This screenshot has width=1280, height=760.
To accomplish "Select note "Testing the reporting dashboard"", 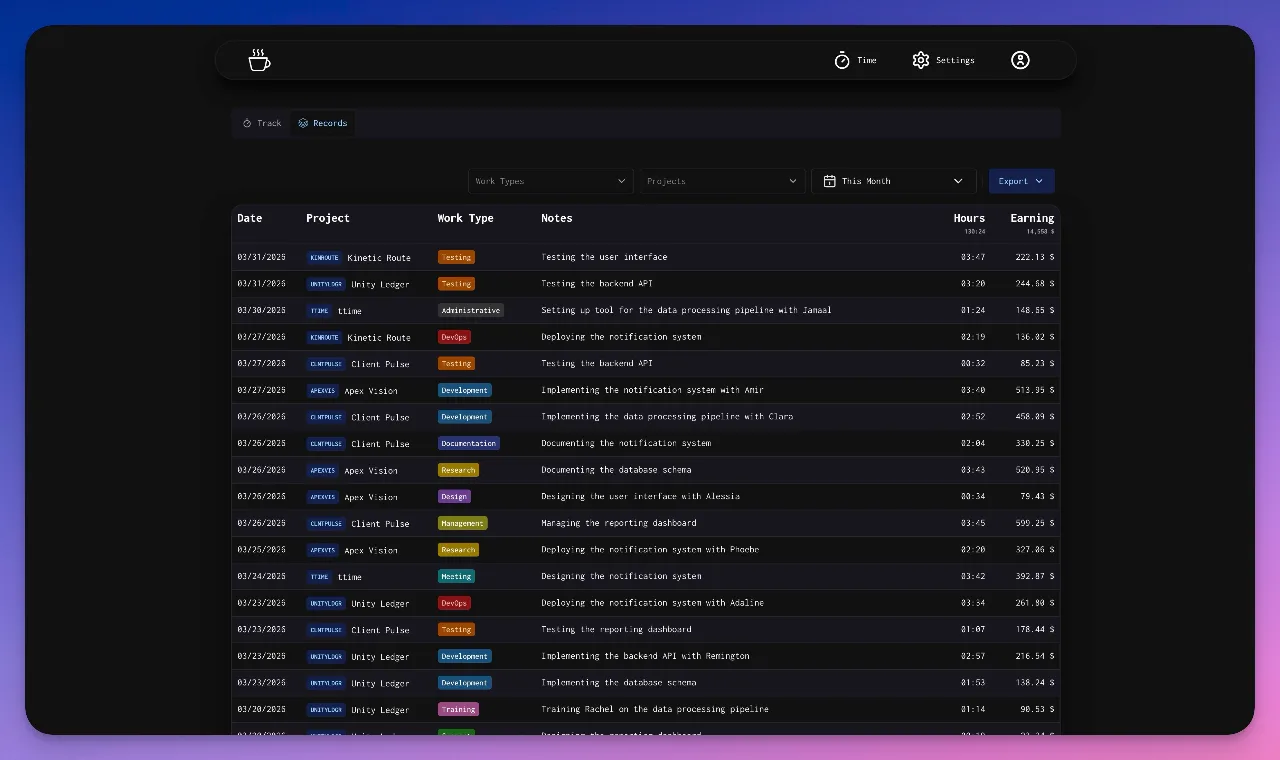I will coord(616,630).
